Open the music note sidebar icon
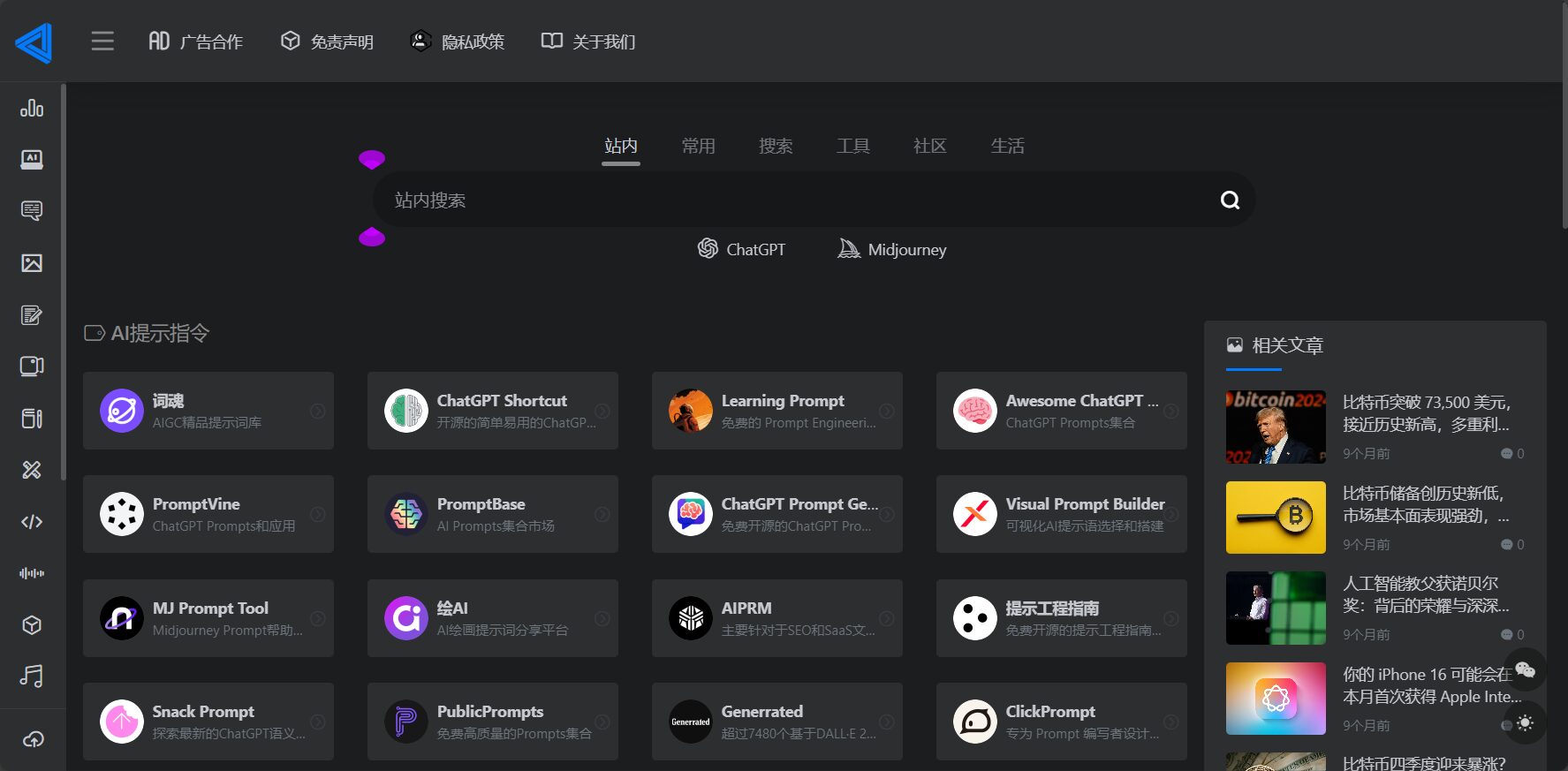1568x771 pixels. [x=32, y=677]
